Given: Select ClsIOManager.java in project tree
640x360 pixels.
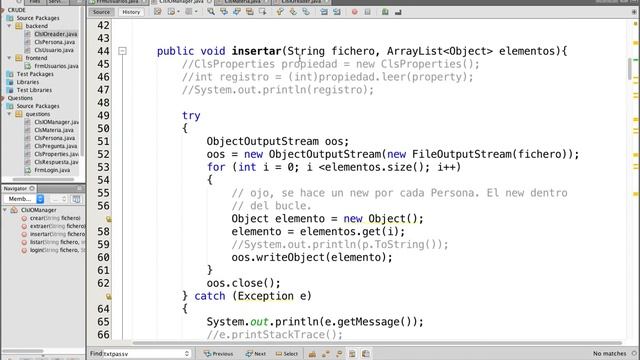Looking at the screenshot, I should [x=56, y=122].
